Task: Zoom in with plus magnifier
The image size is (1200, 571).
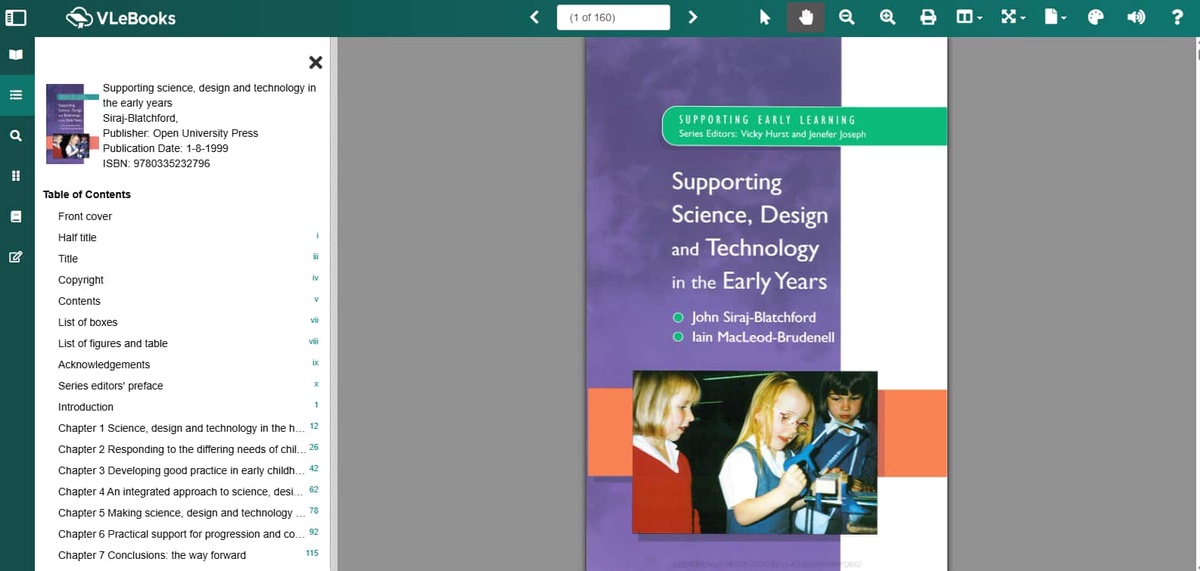Action: click(x=887, y=17)
